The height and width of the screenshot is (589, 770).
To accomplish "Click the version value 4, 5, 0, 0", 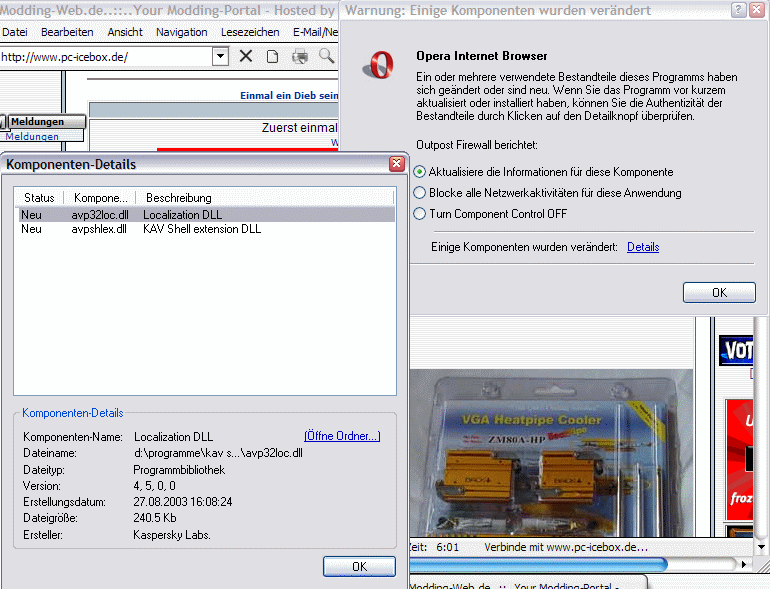I will click(154, 485).
